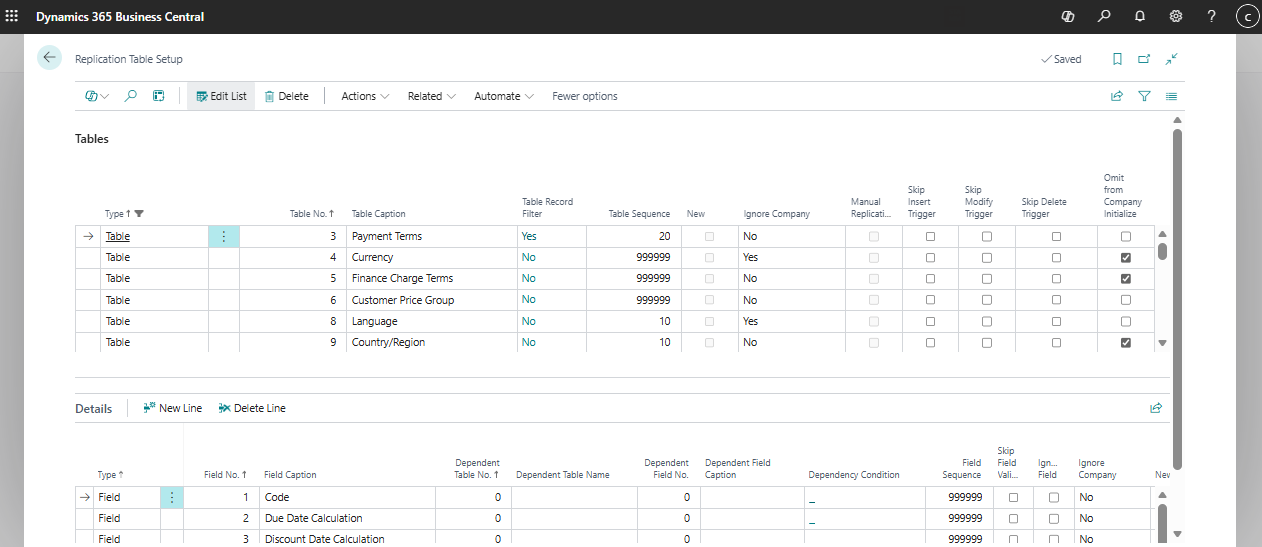Viewport: 1262px width, 547px height.
Task: Tick Skip Insert Trigger for Language row
Action: (930, 322)
